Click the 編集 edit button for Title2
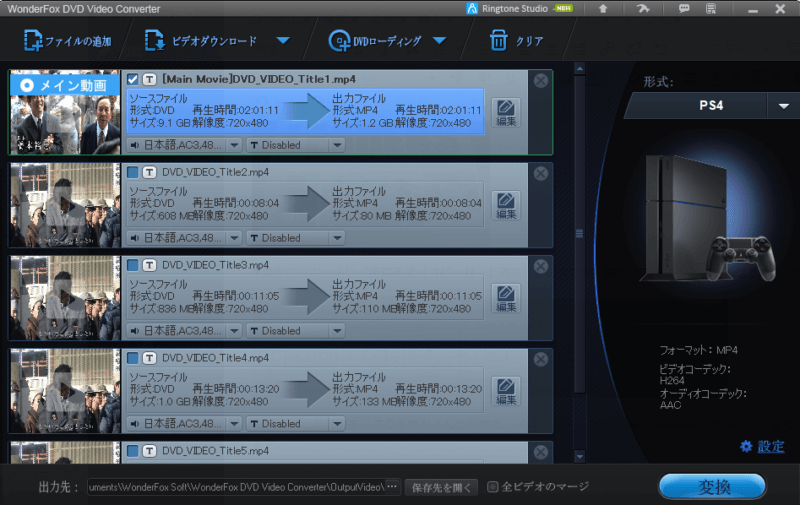Viewport: 800px width, 505px height. point(506,206)
